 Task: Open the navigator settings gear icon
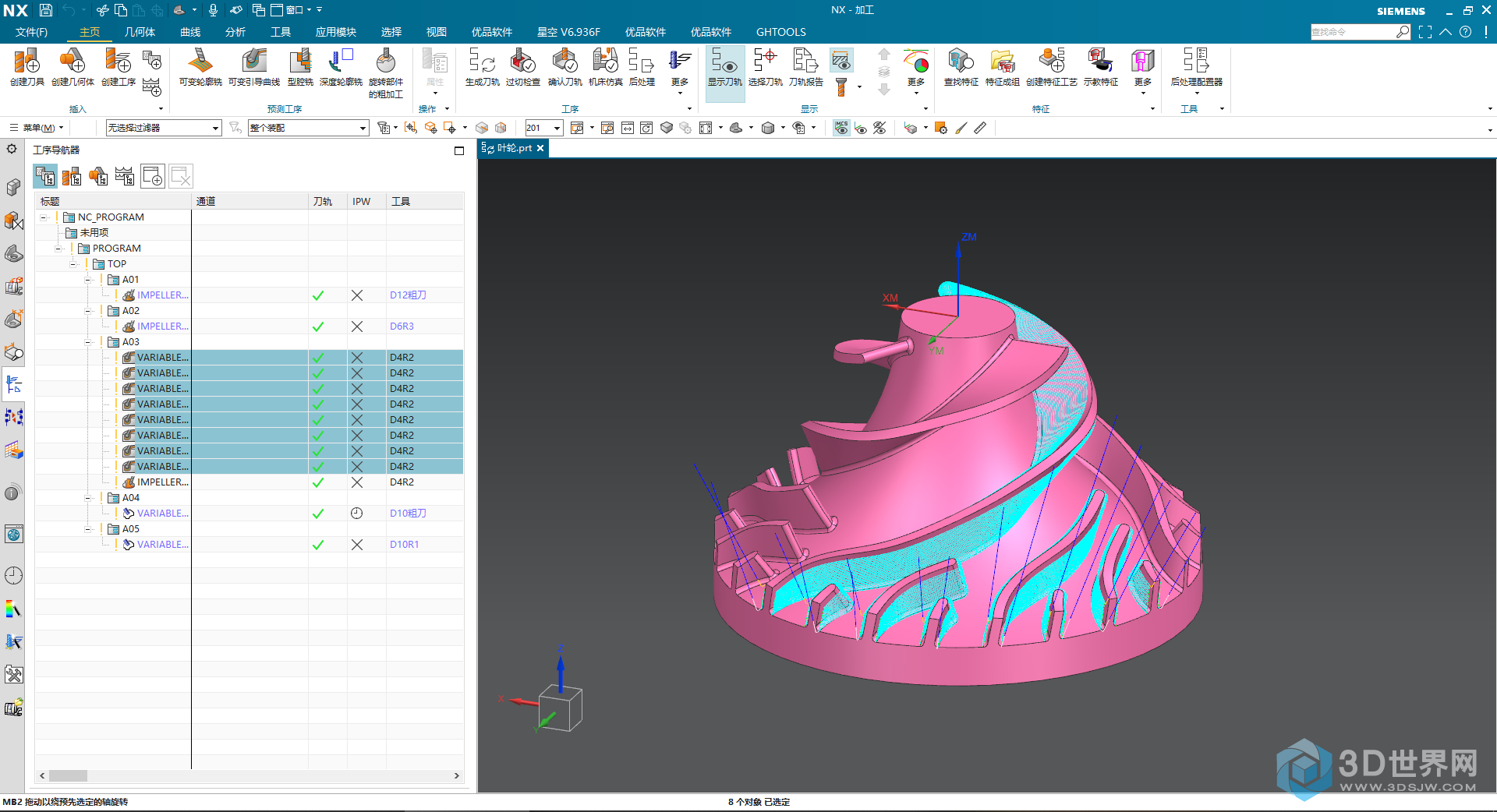click(12, 149)
